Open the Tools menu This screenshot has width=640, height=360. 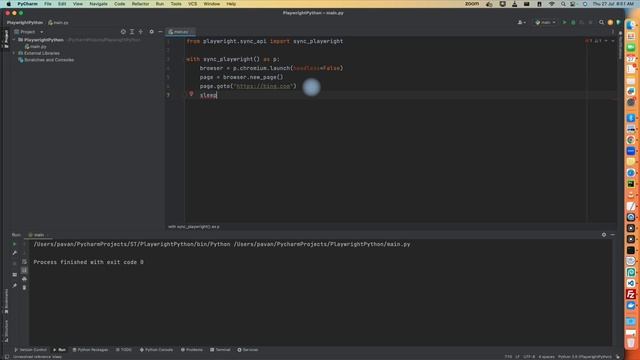(176, 4)
